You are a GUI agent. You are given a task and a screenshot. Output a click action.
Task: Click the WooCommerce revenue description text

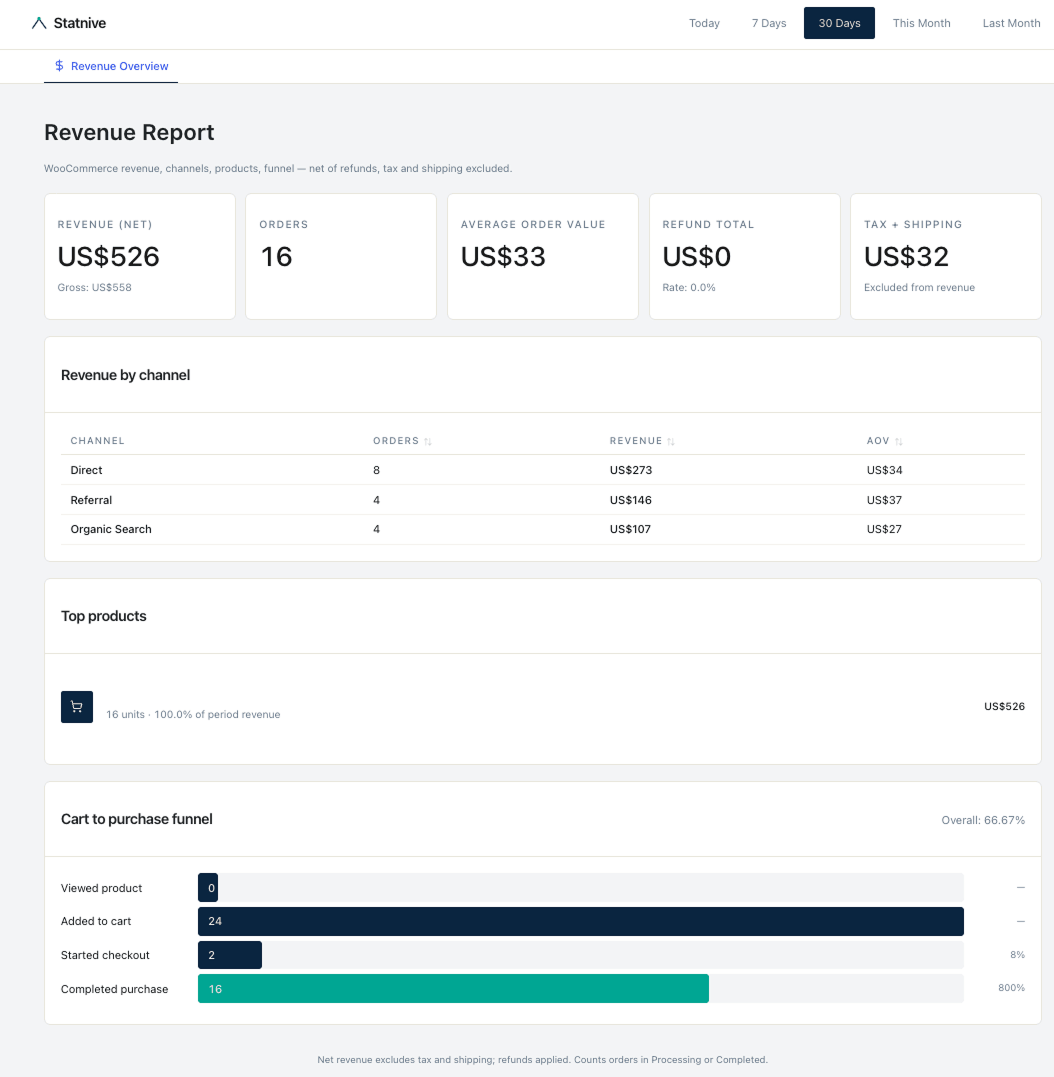point(278,168)
